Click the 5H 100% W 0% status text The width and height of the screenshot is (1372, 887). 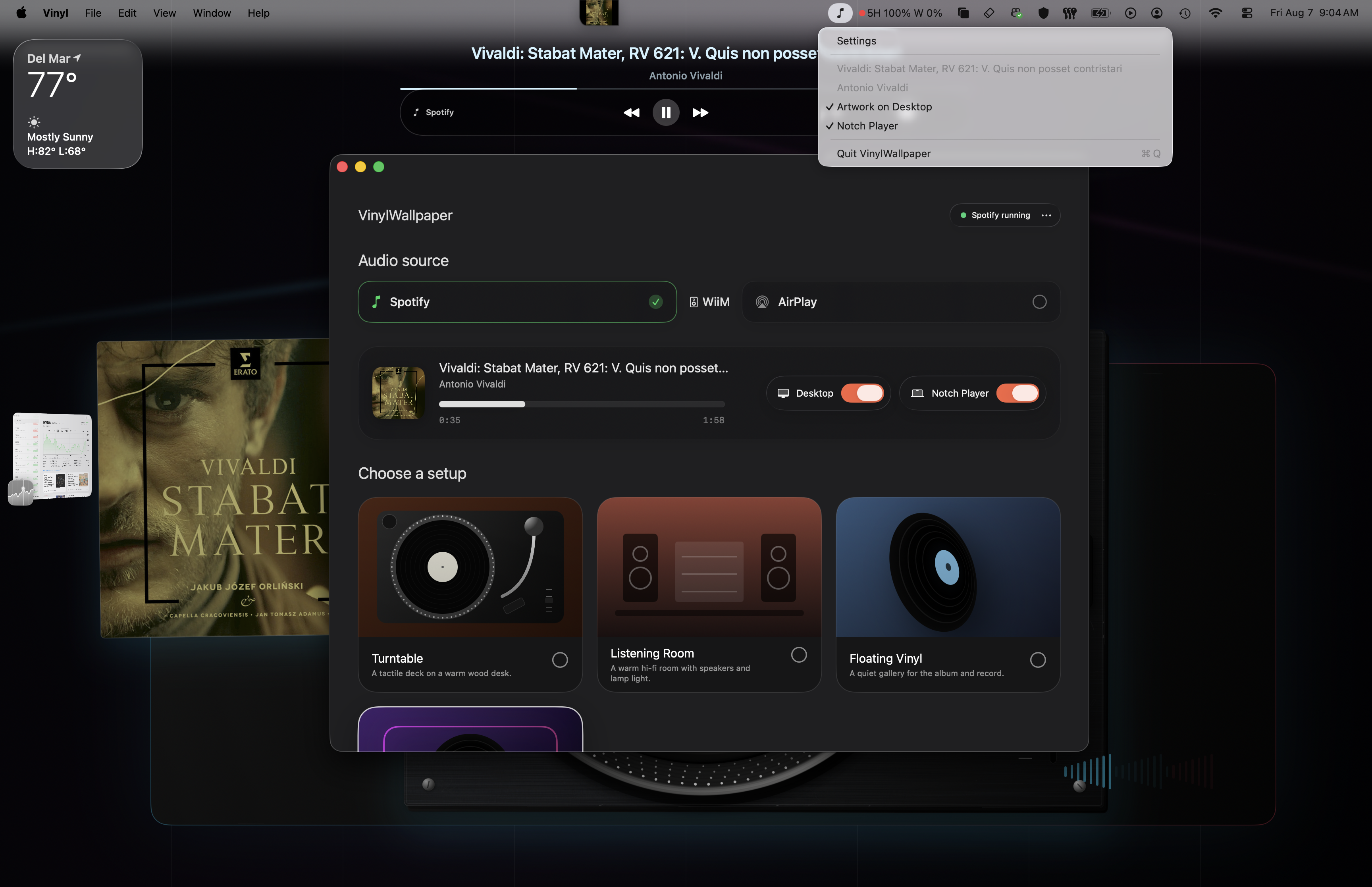904,13
